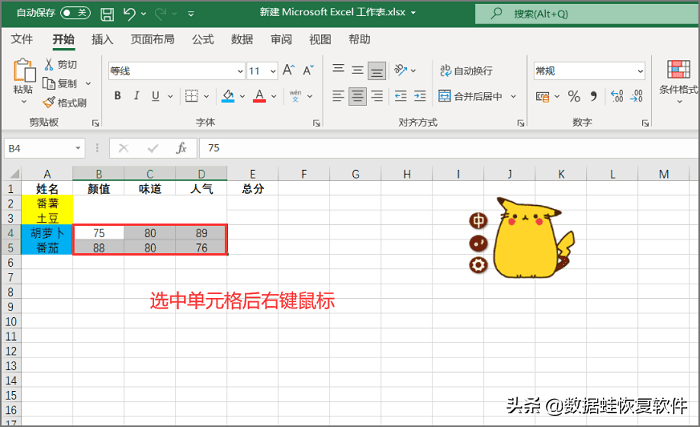Open the fill color dropdown arrow
Screen dimensions: 700x427
242,96
